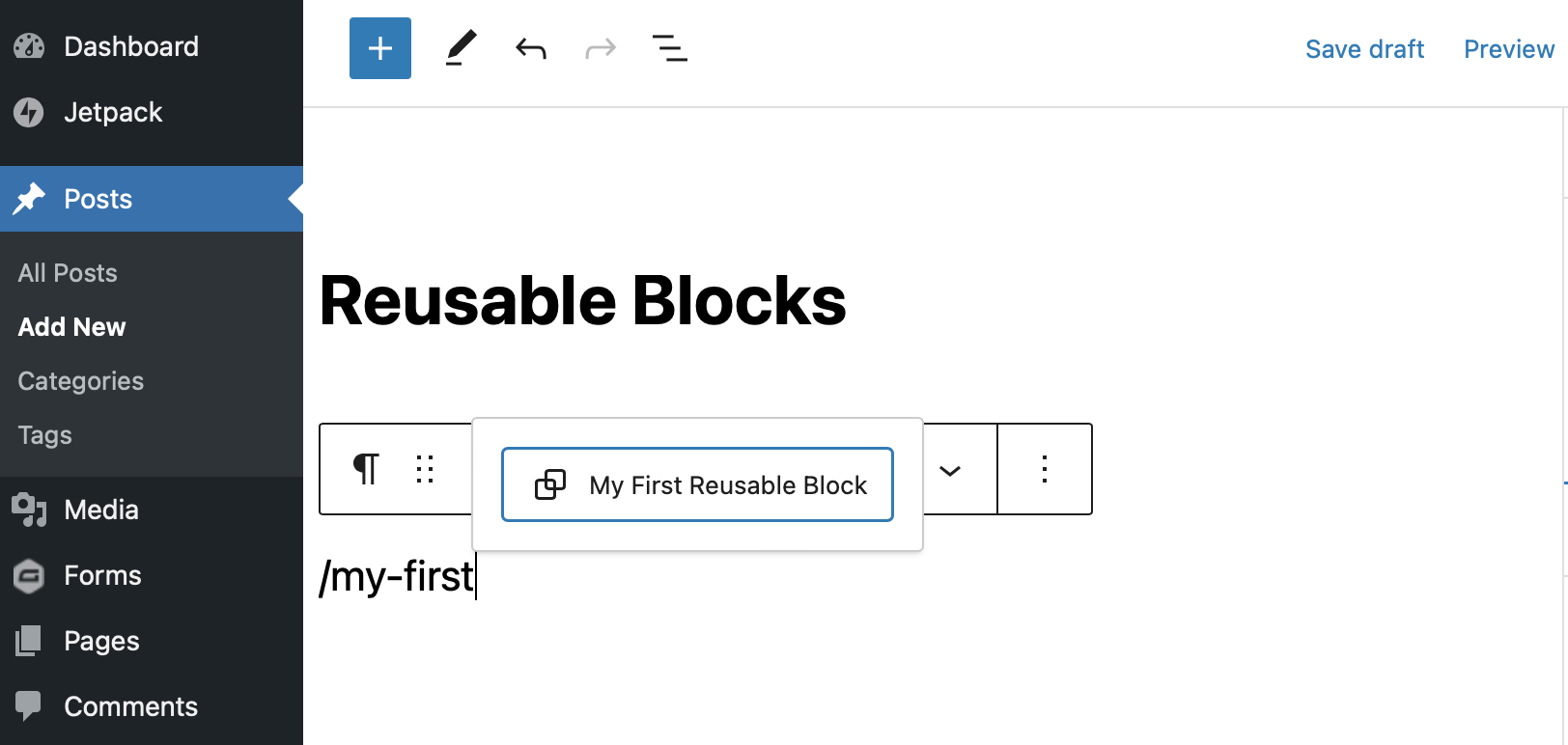1568x745 pixels.
Task: Click the Redo arrow in the toolbar
Action: tap(601, 48)
